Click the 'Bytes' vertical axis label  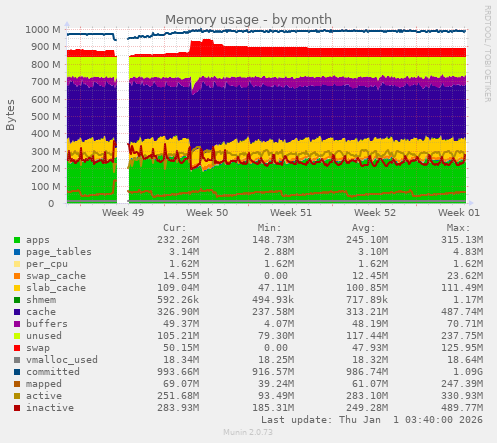click(x=10, y=115)
